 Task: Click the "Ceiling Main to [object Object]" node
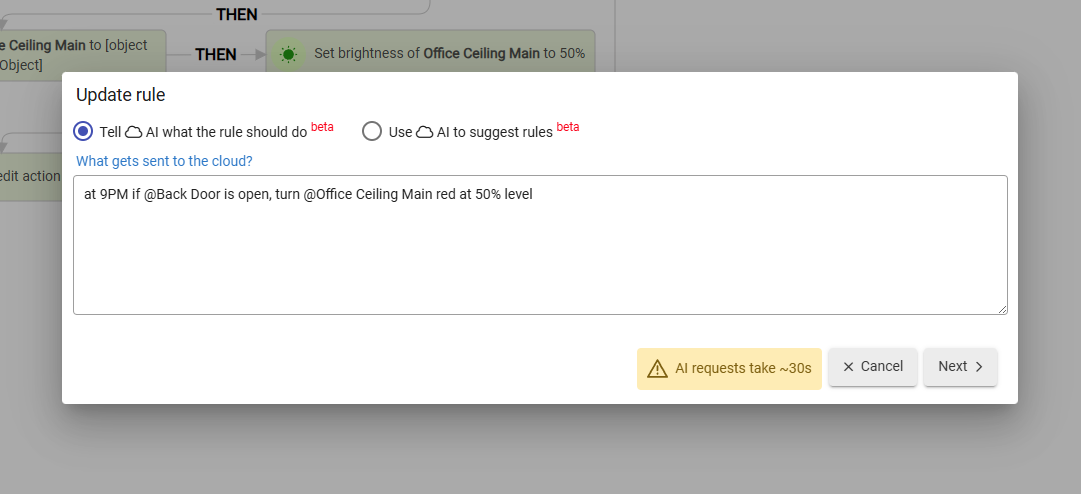click(x=75, y=54)
